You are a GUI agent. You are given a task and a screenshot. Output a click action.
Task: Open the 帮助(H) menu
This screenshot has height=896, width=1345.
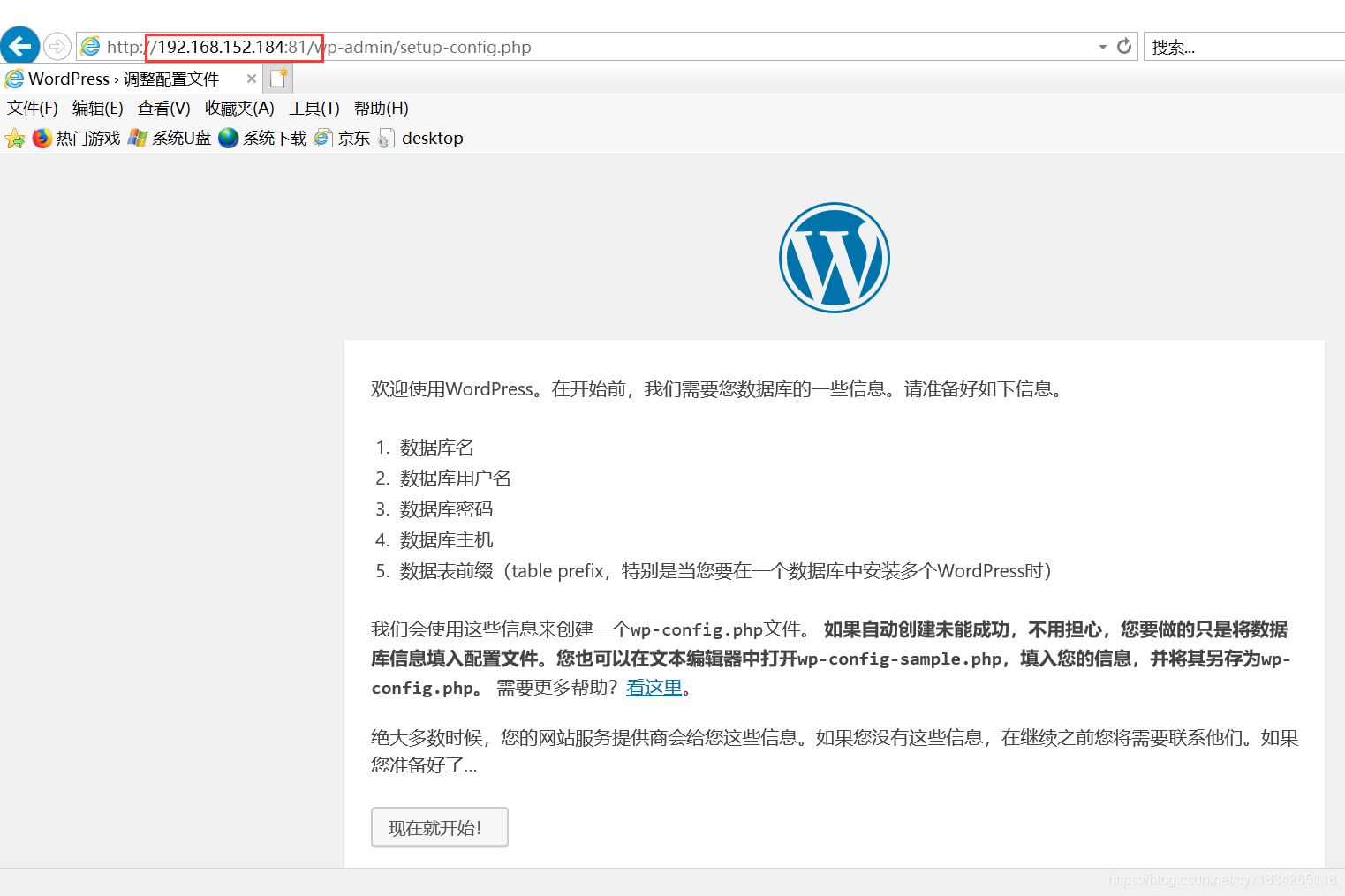click(x=382, y=108)
